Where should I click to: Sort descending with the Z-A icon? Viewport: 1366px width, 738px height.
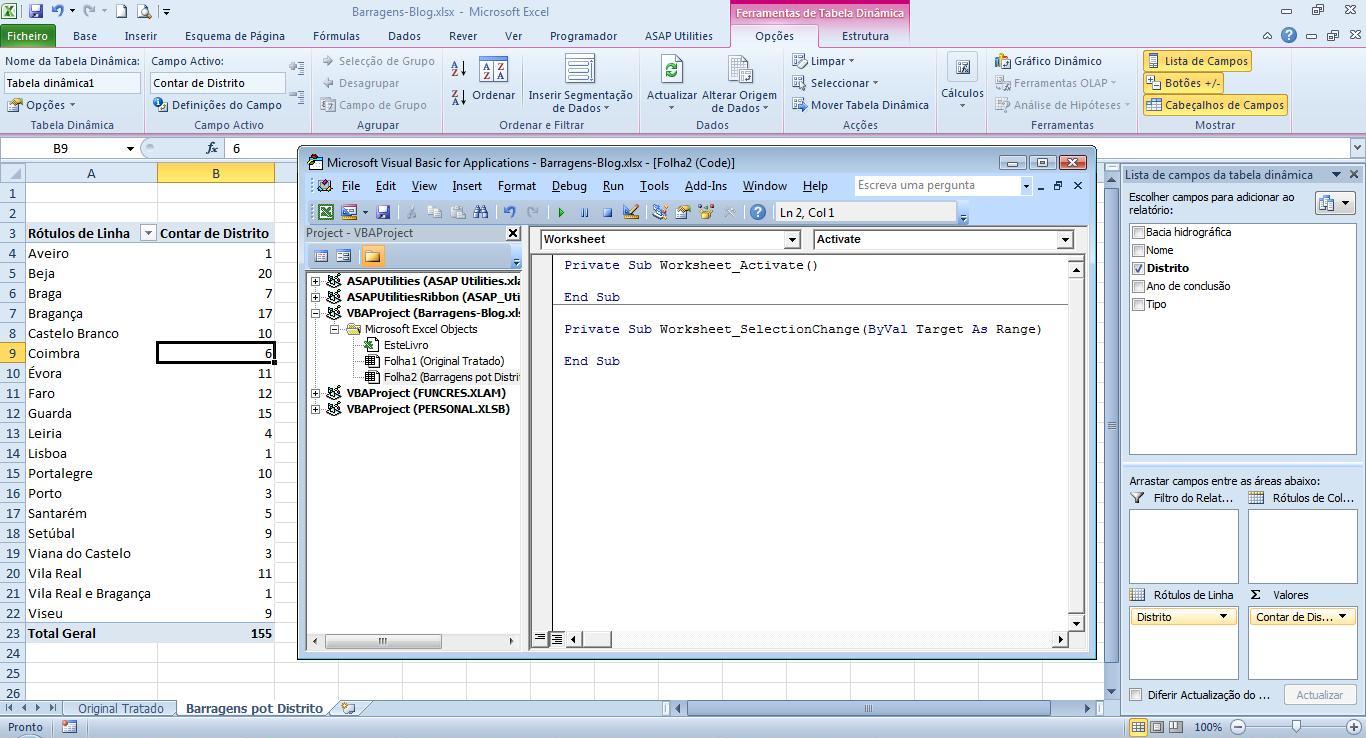[x=458, y=97]
